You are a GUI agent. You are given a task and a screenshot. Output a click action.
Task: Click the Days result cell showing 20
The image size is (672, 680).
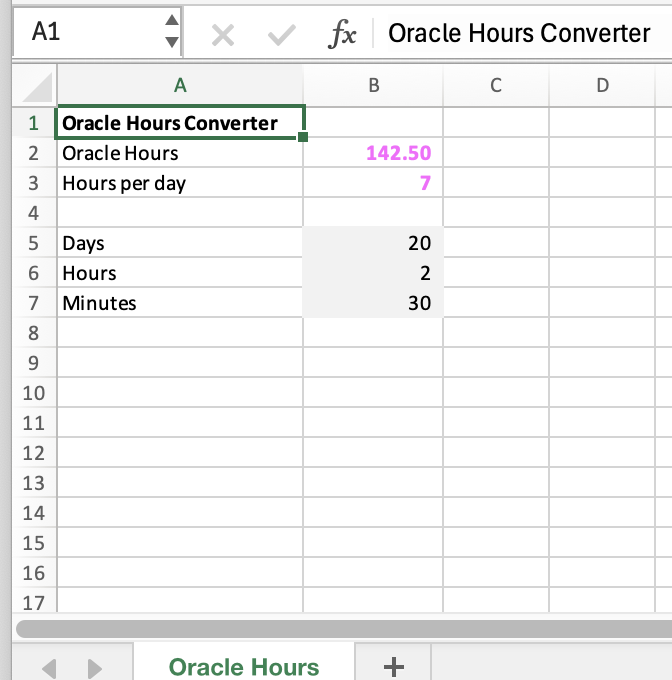(x=373, y=243)
